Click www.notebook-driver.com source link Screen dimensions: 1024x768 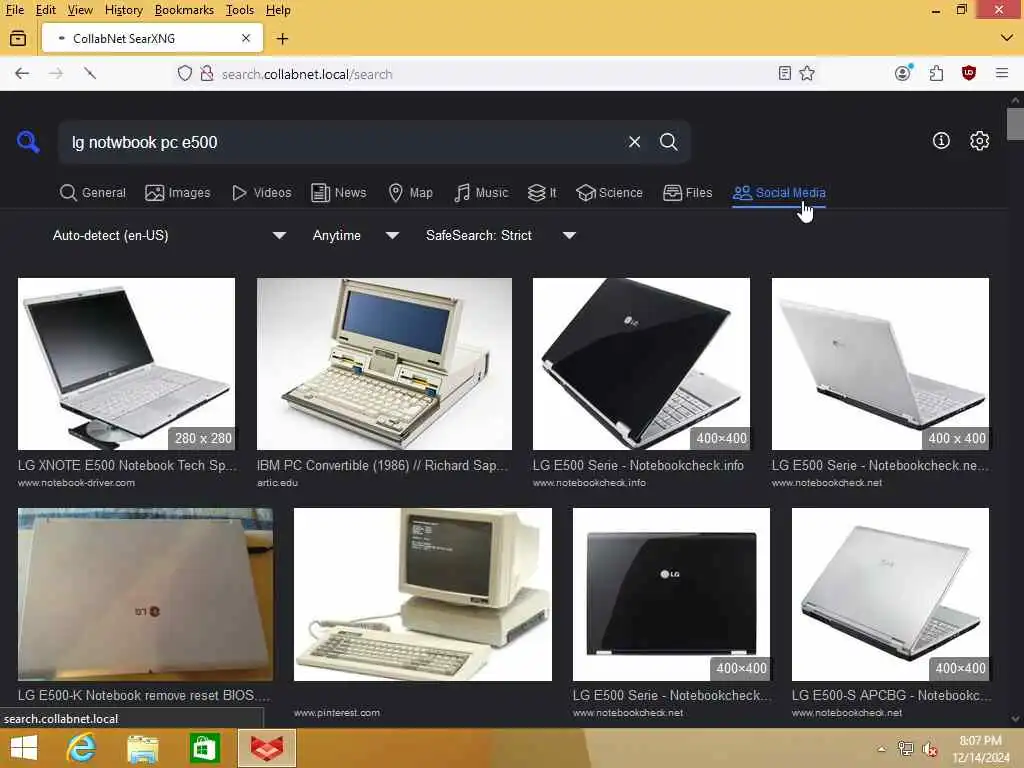(76, 483)
